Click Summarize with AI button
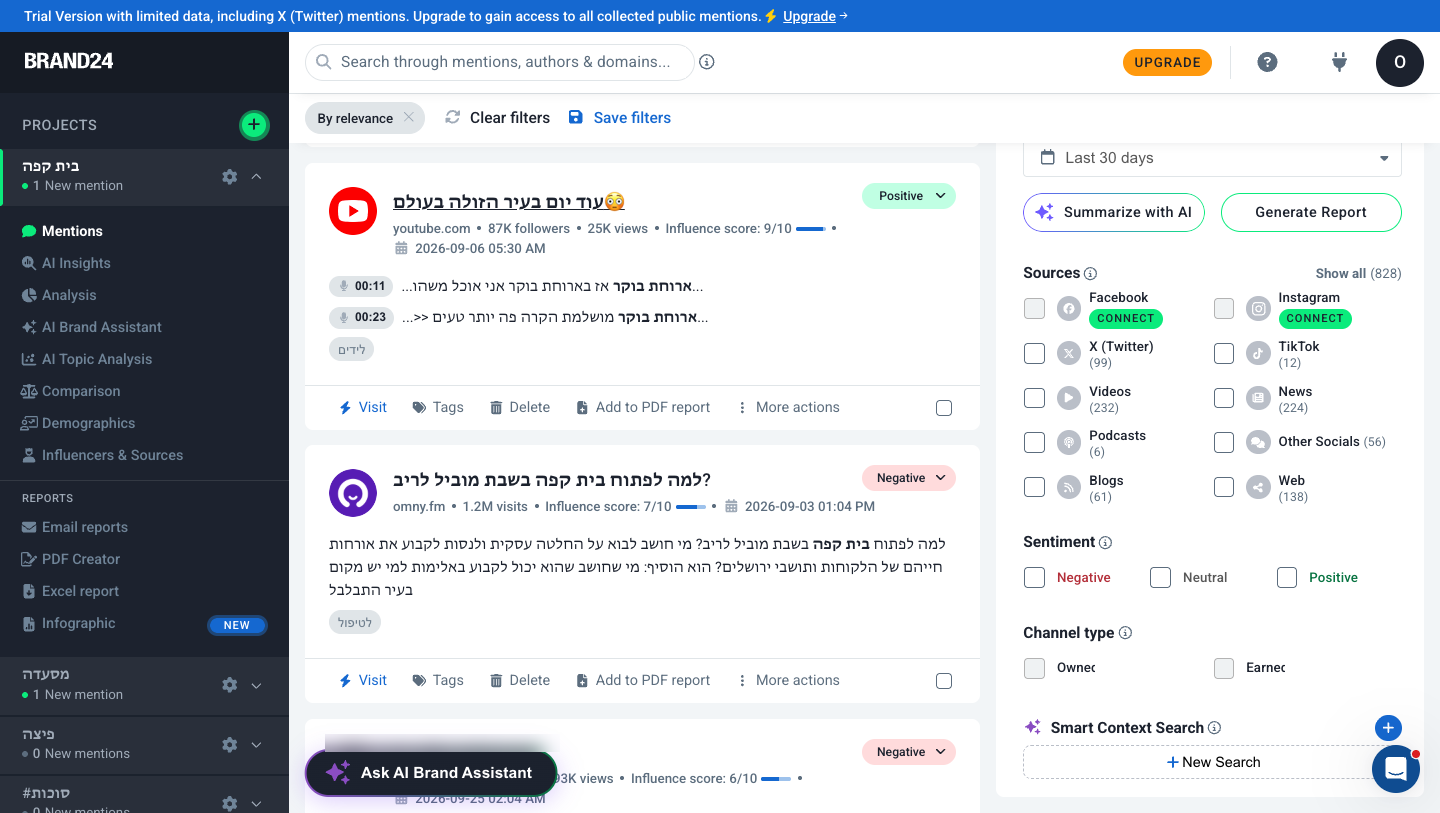This screenshot has width=1440, height=813. point(1114,212)
